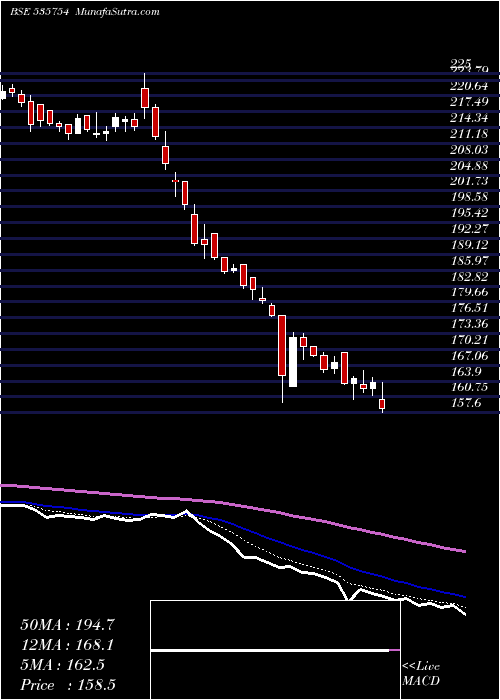Select the 167.06 price level label

pyautogui.click(x=469, y=356)
